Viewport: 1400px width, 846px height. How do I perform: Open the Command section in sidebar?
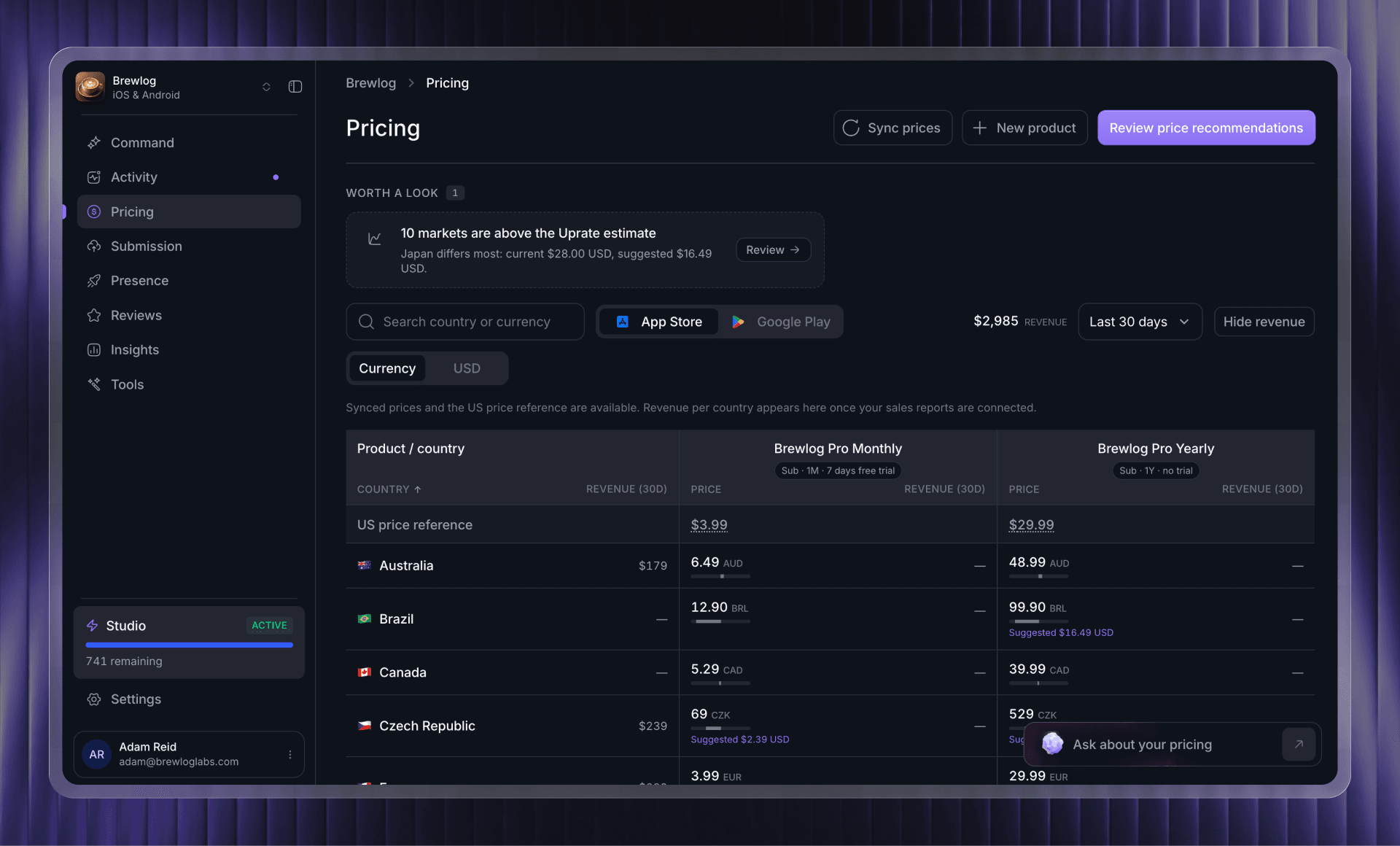click(x=189, y=143)
